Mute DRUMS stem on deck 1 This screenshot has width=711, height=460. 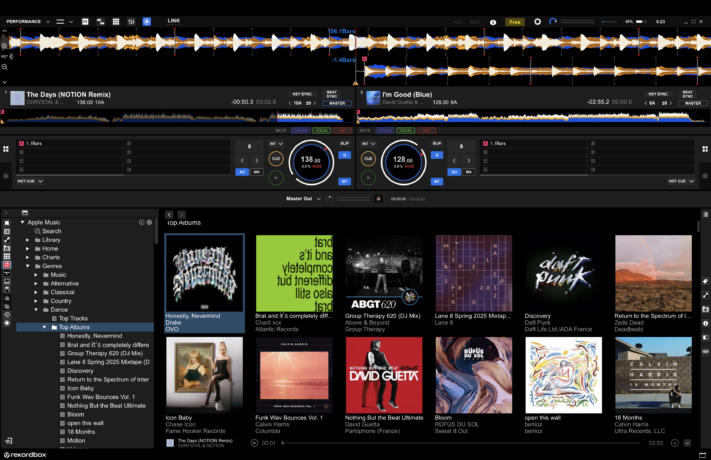(300, 131)
